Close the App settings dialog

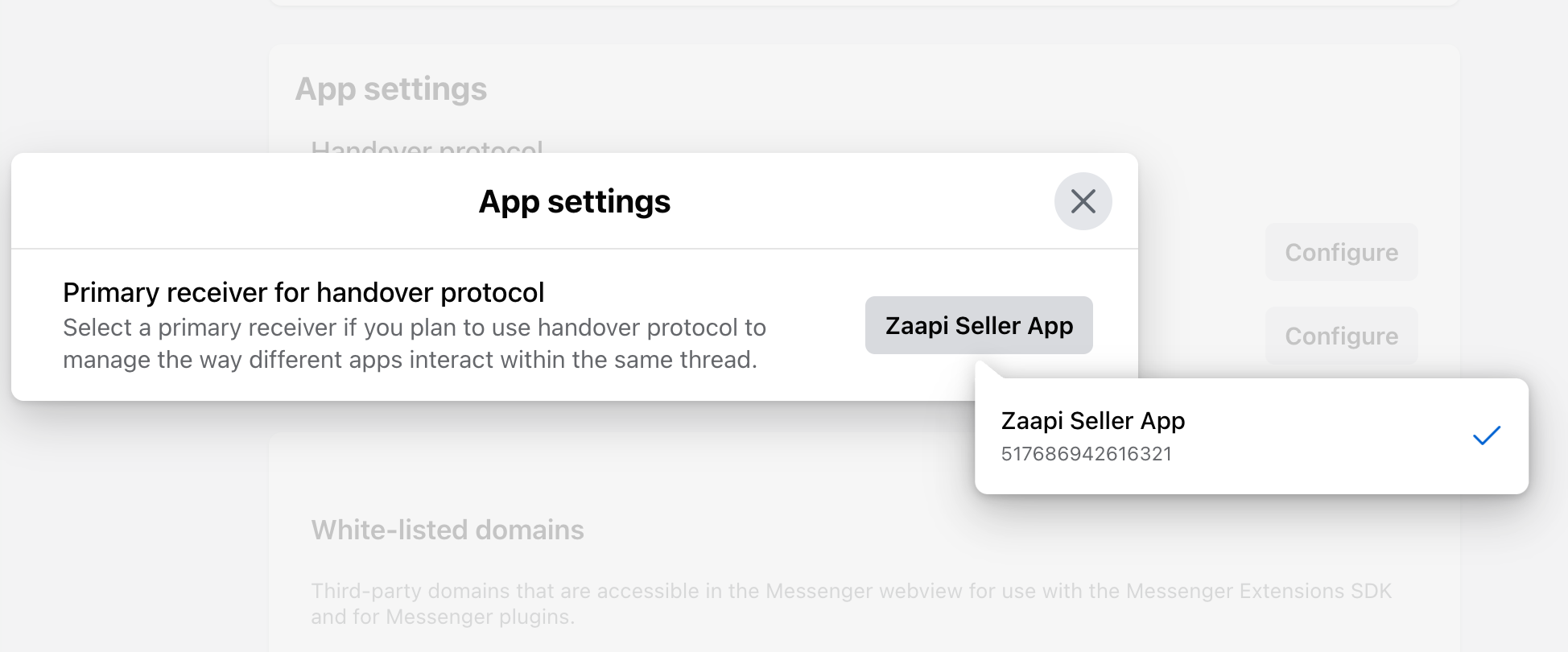pyautogui.click(x=1083, y=201)
